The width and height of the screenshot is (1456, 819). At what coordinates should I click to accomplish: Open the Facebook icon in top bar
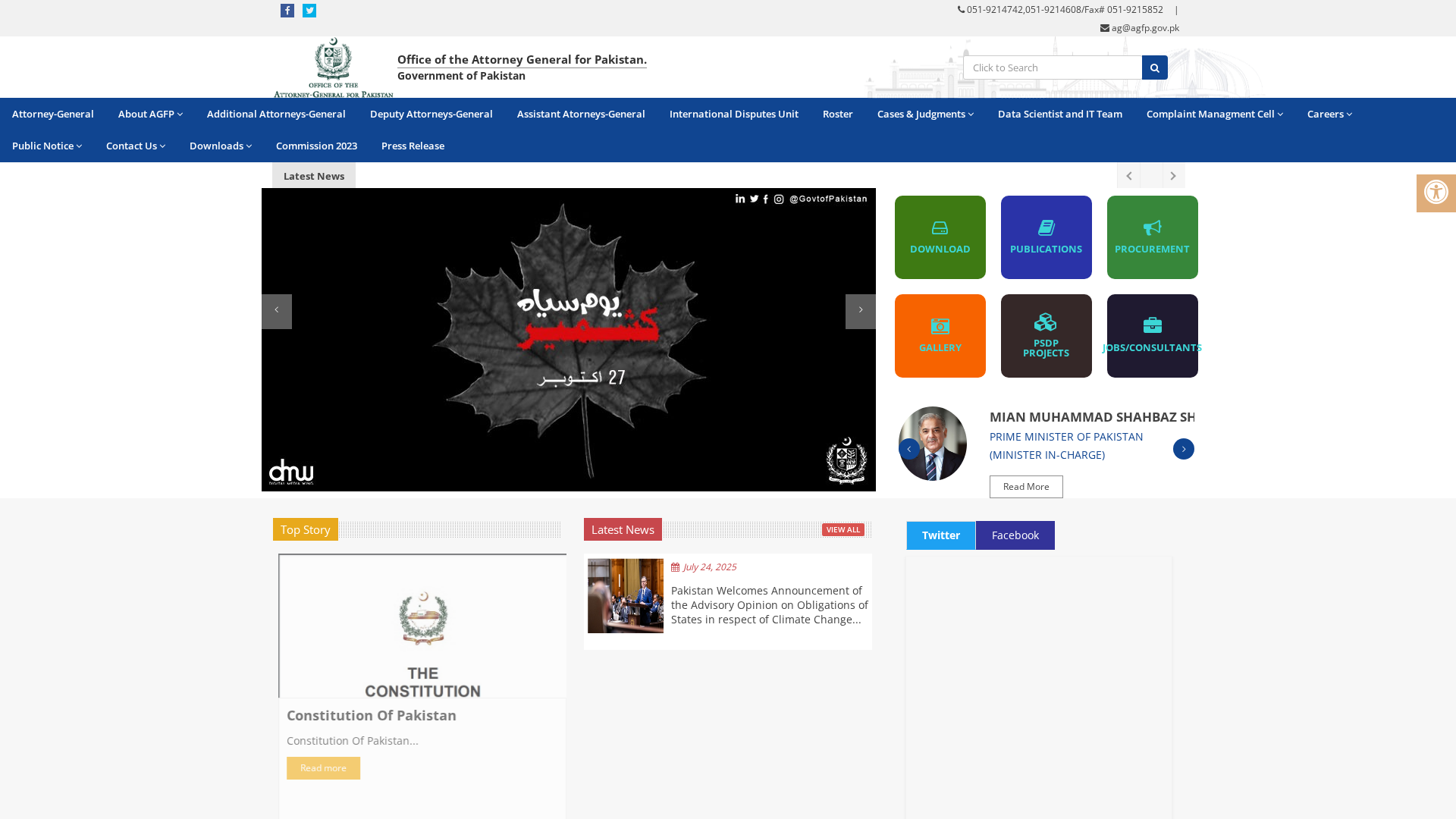pyautogui.click(x=287, y=11)
